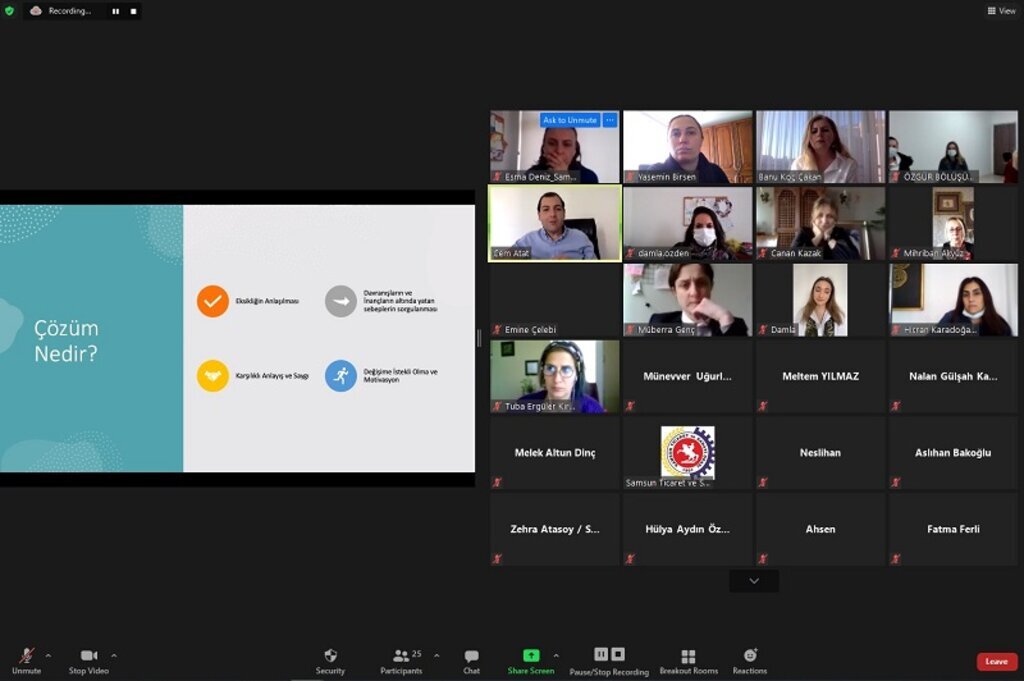
Task: Open the Chat panel
Action: pyautogui.click(x=471, y=660)
